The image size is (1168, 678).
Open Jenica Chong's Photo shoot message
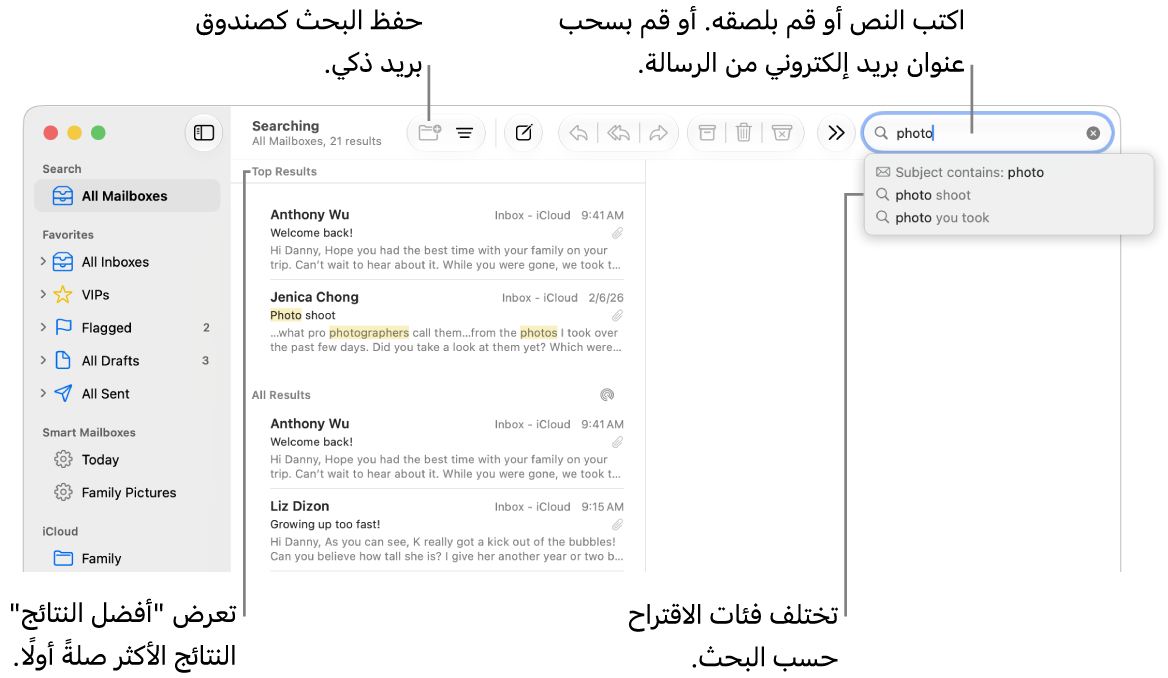[x=447, y=322]
